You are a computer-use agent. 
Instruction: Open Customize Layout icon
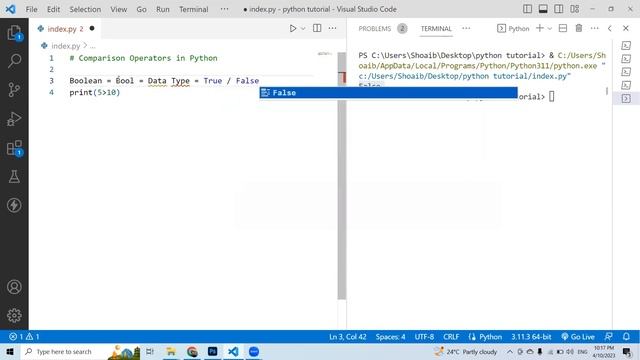575,9
